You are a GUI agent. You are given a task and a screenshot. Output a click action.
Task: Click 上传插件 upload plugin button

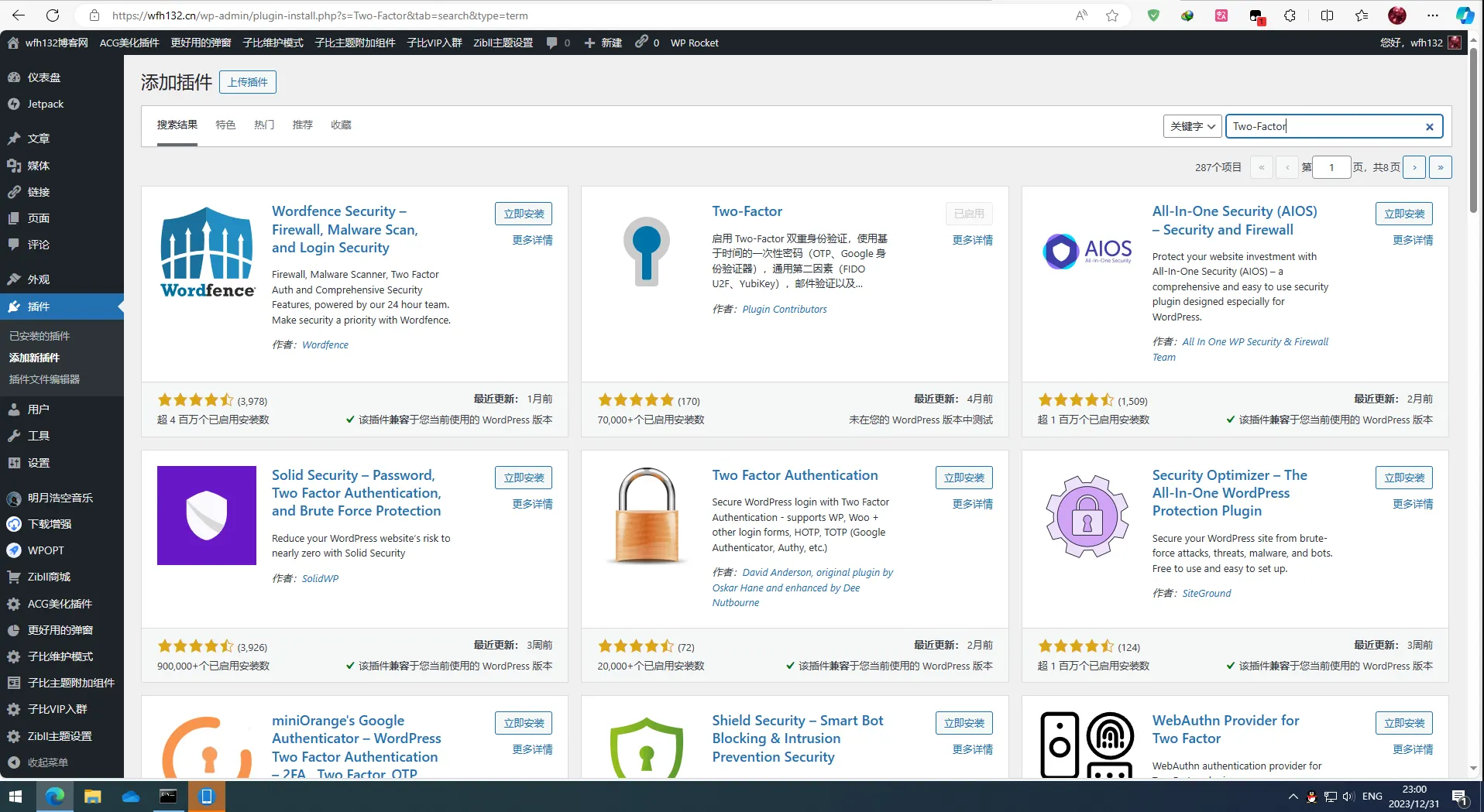coord(248,82)
